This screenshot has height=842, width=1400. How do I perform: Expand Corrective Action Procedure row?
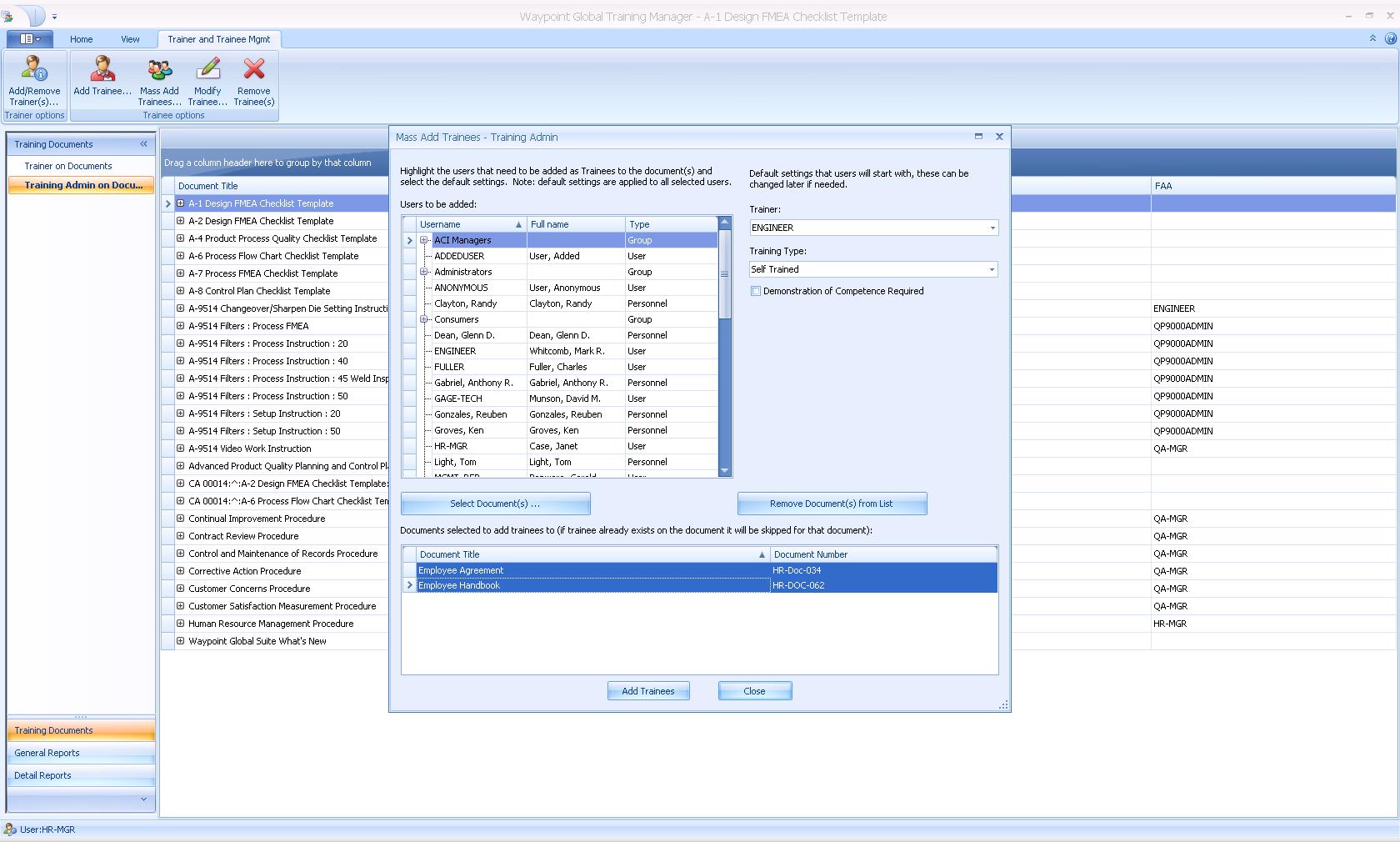click(180, 571)
